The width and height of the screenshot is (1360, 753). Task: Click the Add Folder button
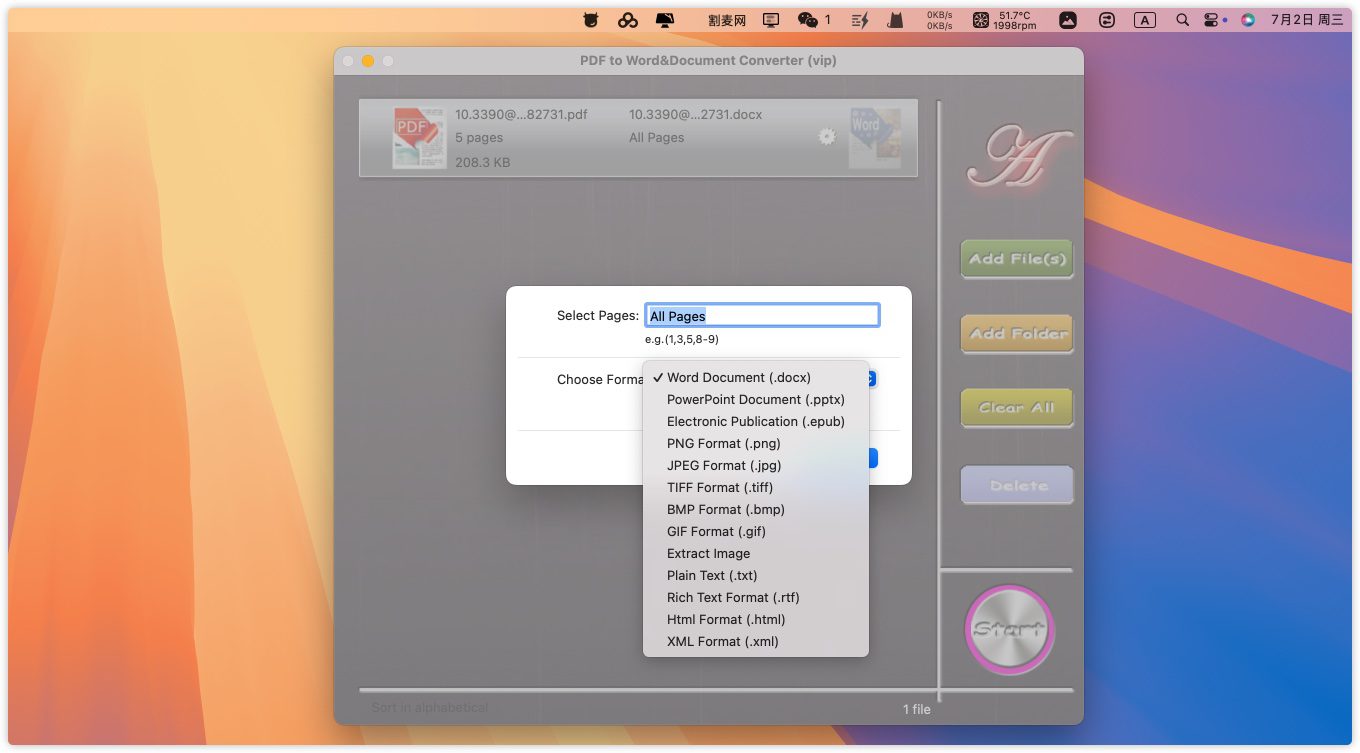(1017, 334)
